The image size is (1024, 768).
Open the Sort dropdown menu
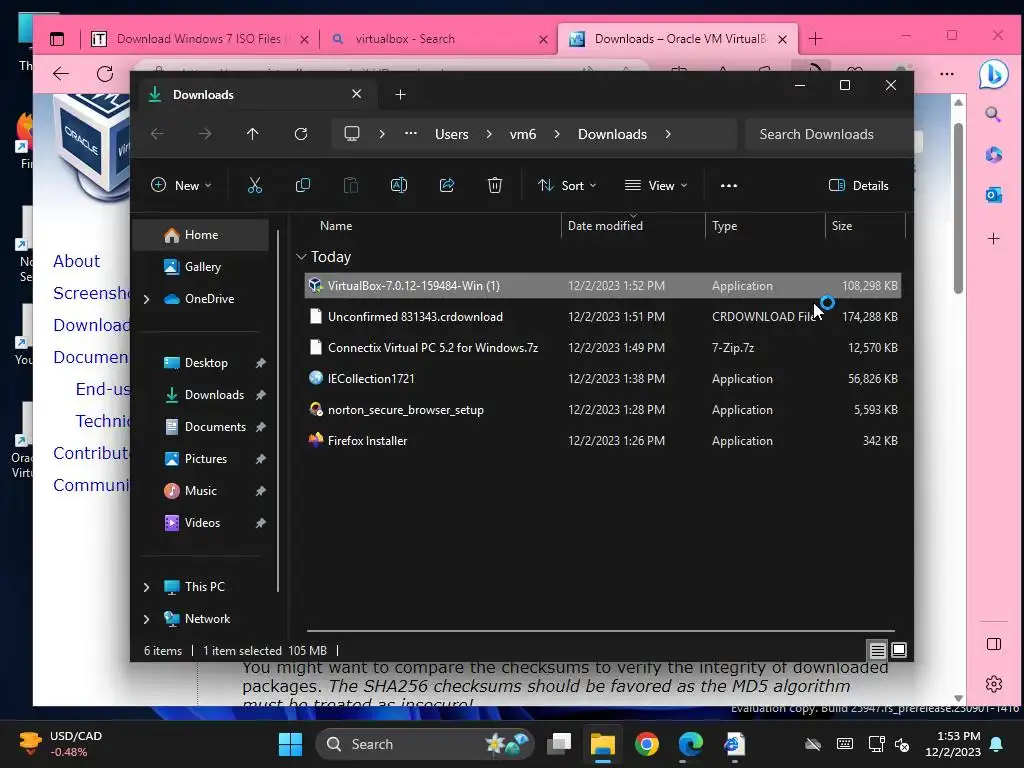point(567,185)
